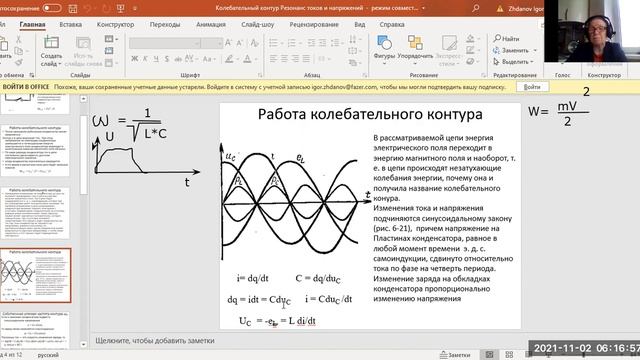Image resolution: width=640 pixels, height=360 pixels.
Task: Open Change Case Aa dropdown
Action: [x=209, y=59]
